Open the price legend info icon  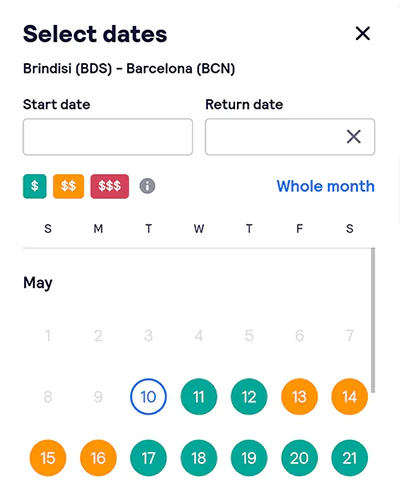[147, 186]
